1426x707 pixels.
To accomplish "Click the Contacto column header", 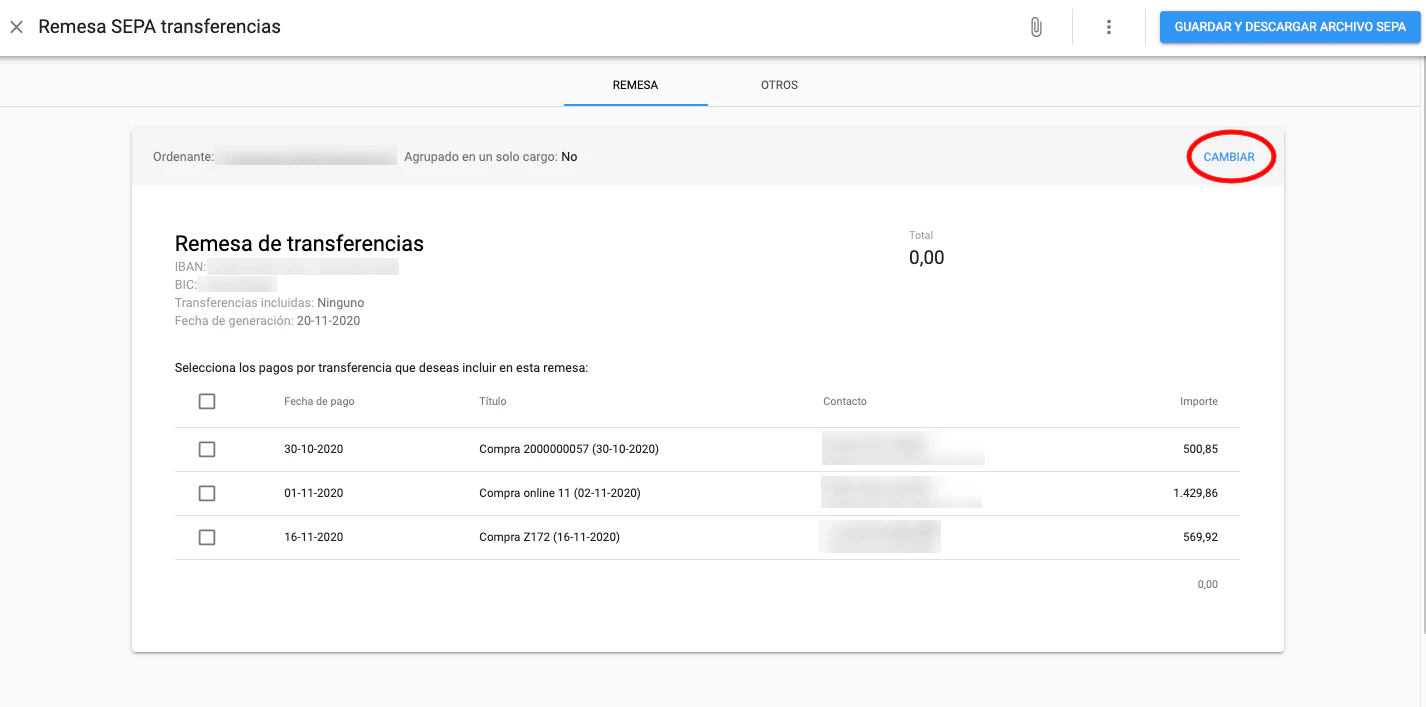I will pyautogui.click(x=844, y=401).
